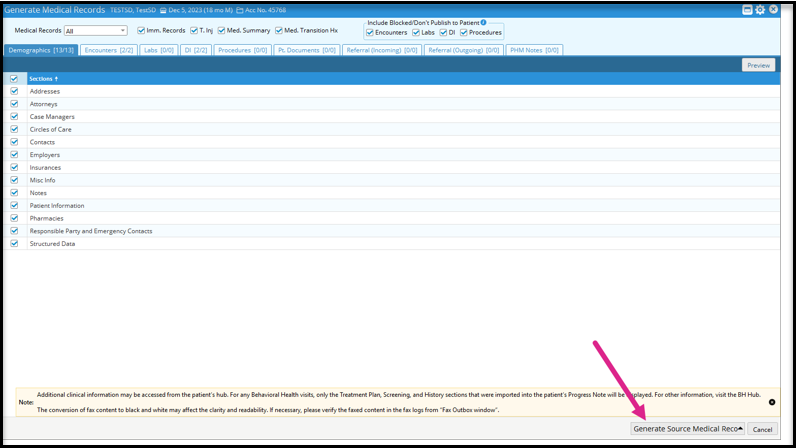Select the Patient Information row text
The image size is (796, 448).
click(57, 206)
